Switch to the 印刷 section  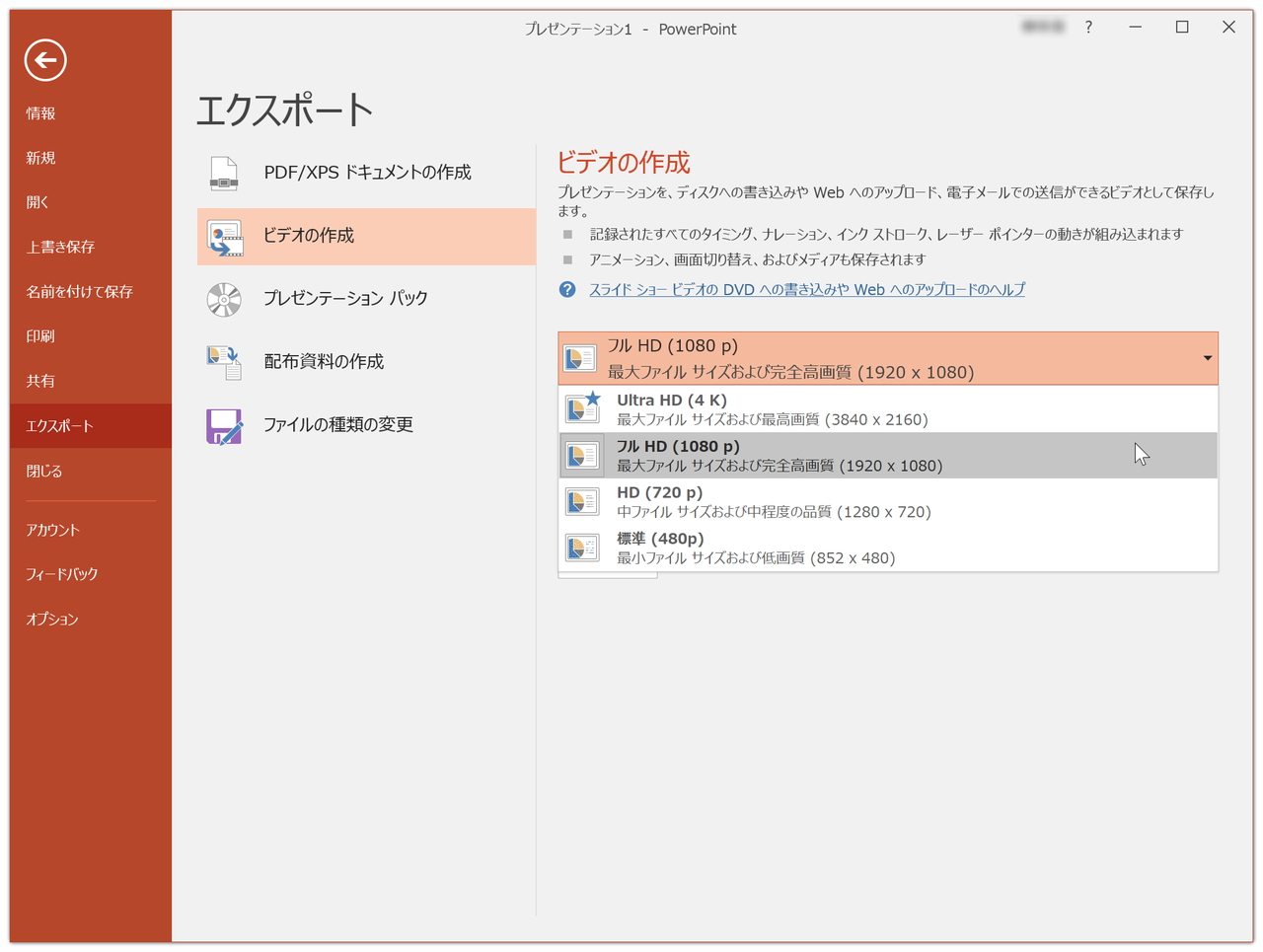point(39,335)
